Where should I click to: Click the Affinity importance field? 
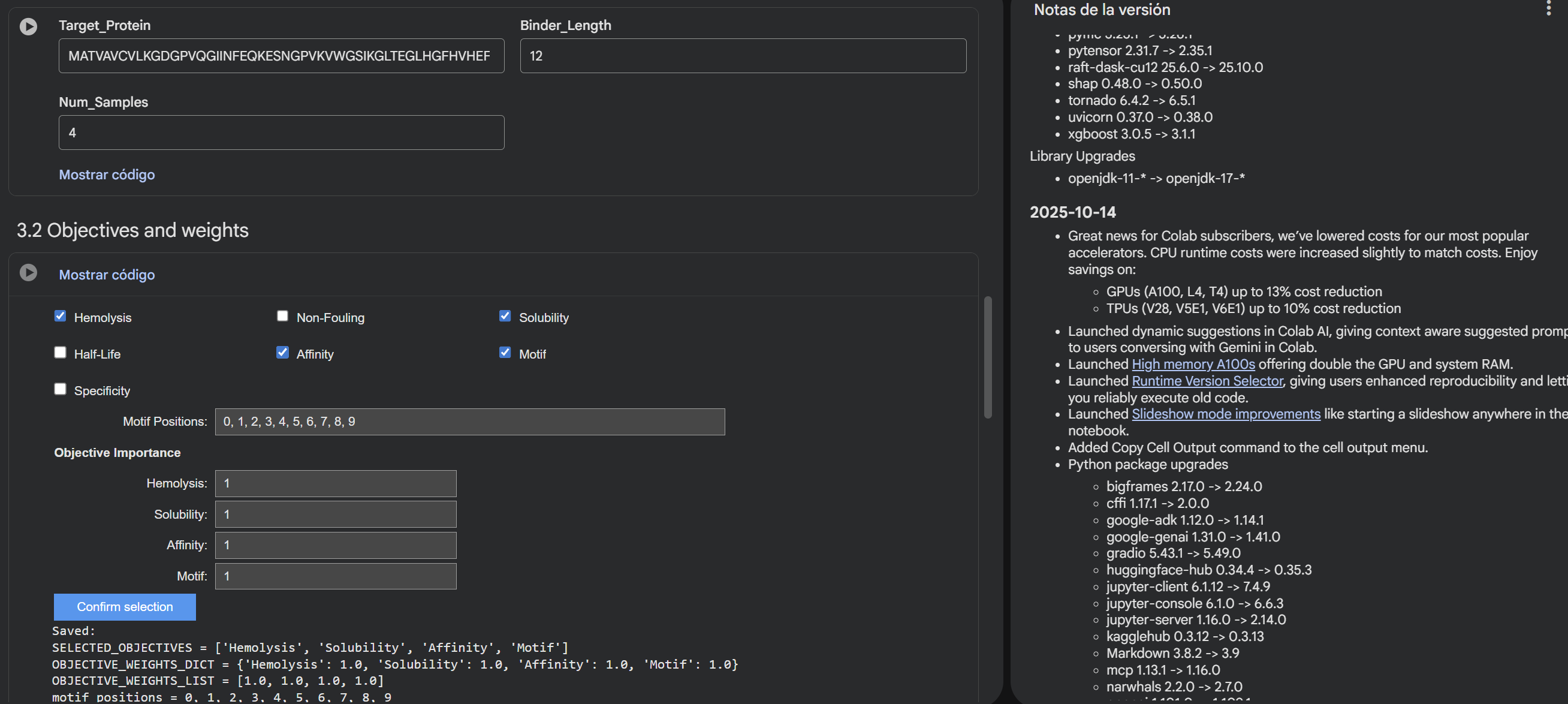click(336, 546)
